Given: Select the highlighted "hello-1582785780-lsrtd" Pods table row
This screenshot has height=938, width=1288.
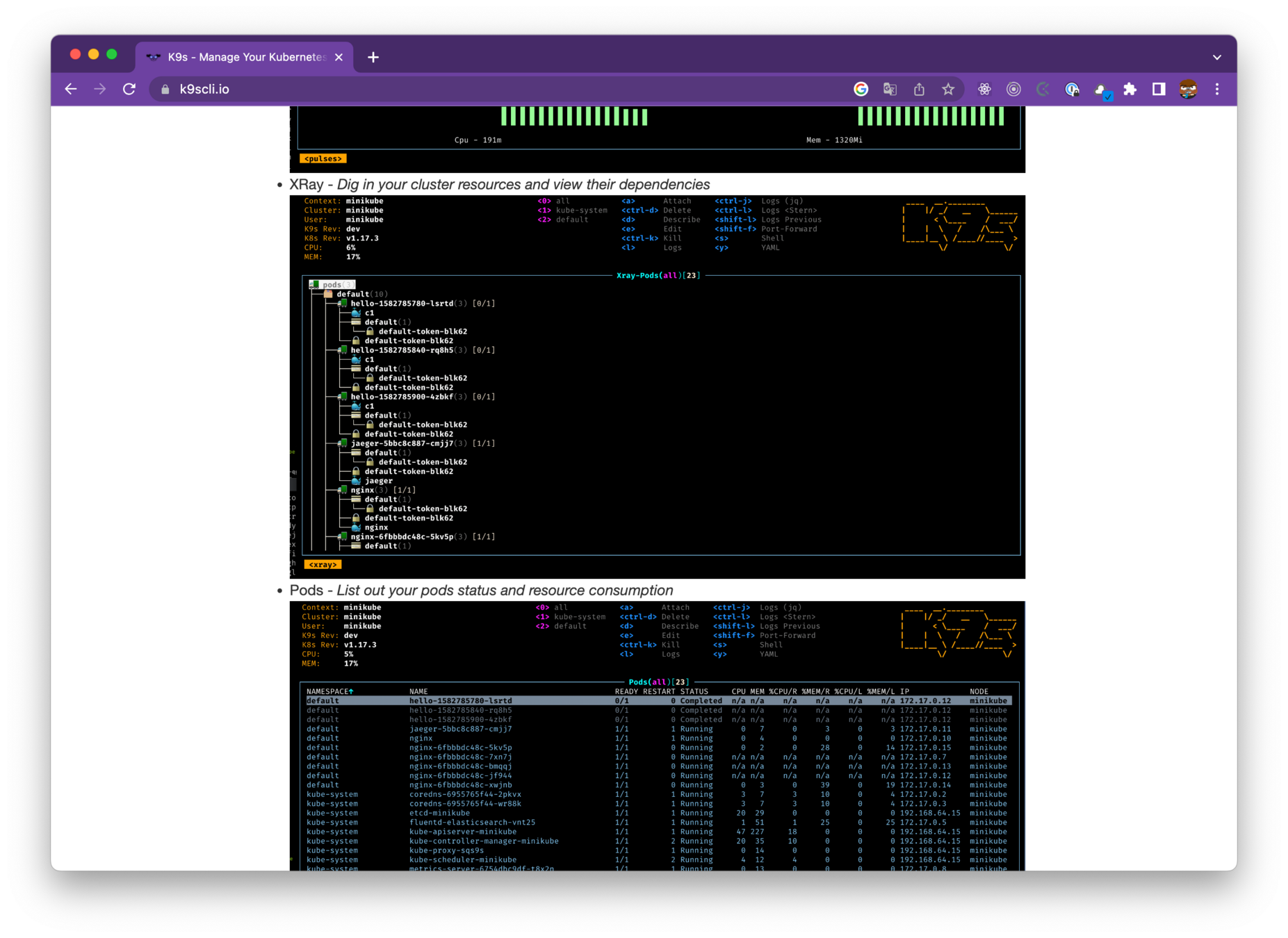Looking at the screenshot, I should point(658,701).
